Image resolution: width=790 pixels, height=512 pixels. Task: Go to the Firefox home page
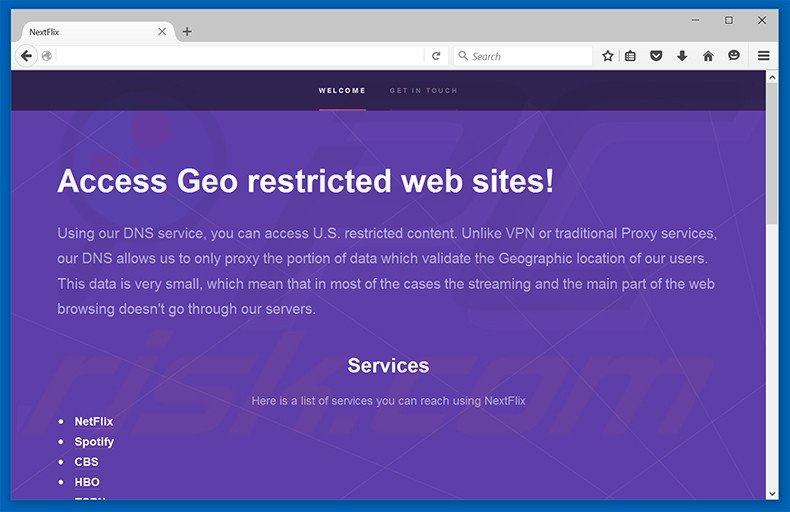point(708,56)
